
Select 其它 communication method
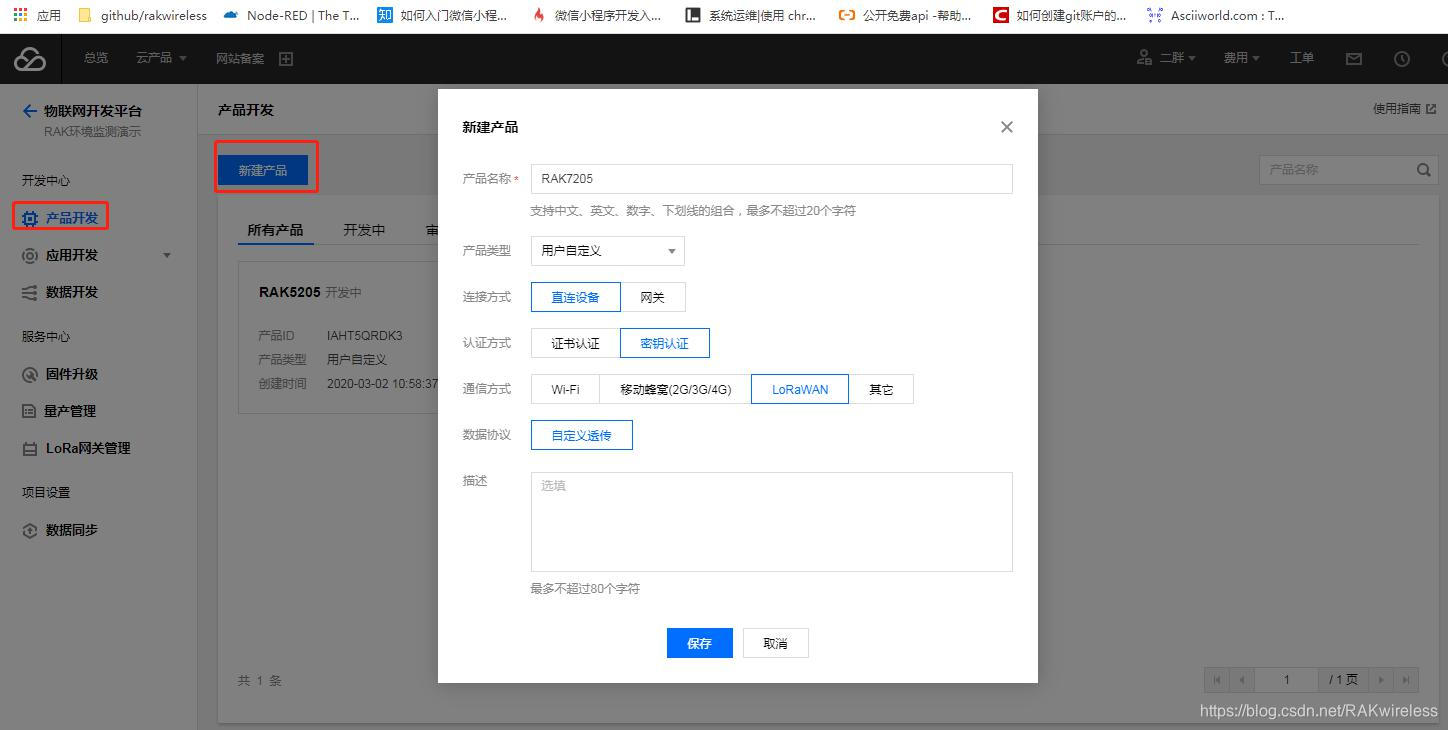(881, 389)
